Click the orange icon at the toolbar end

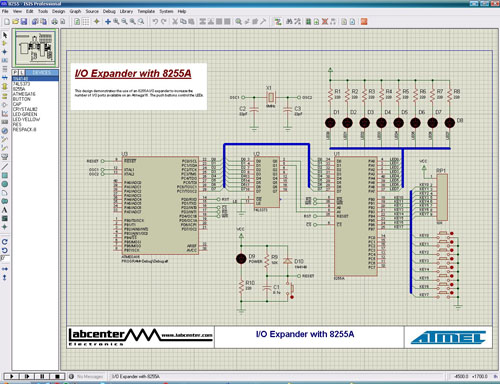pyautogui.click(x=364, y=22)
